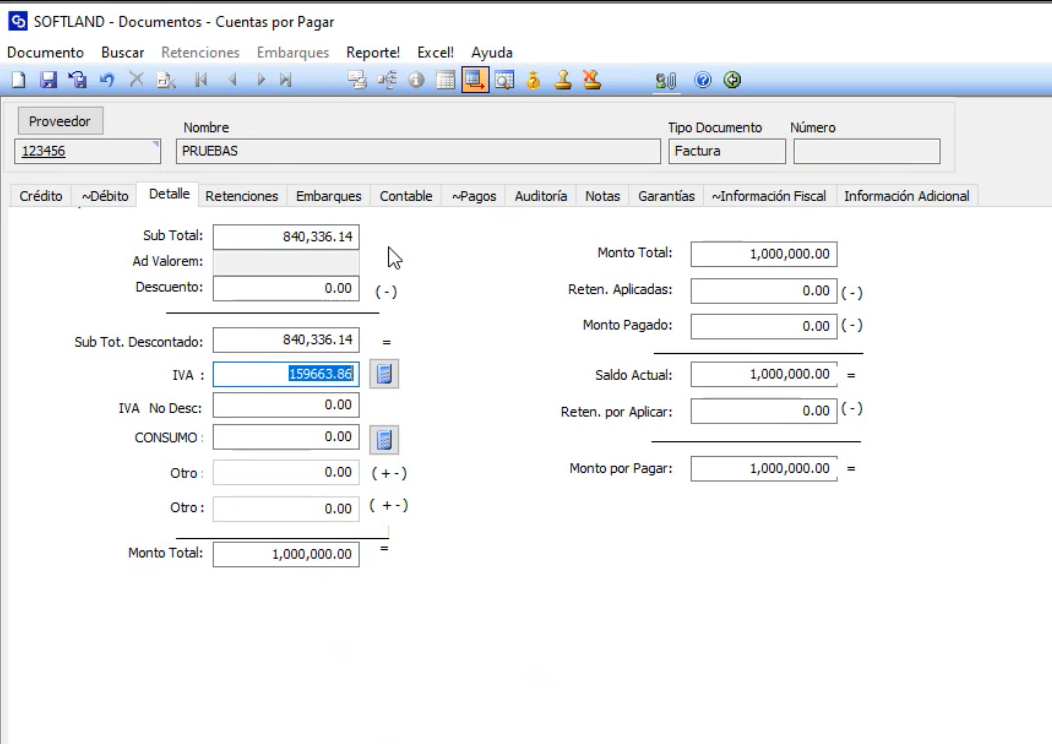Click the document-with-X void icon
Image resolution: width=1052 pixels, height=744 pixels.
tap(166, 81)
